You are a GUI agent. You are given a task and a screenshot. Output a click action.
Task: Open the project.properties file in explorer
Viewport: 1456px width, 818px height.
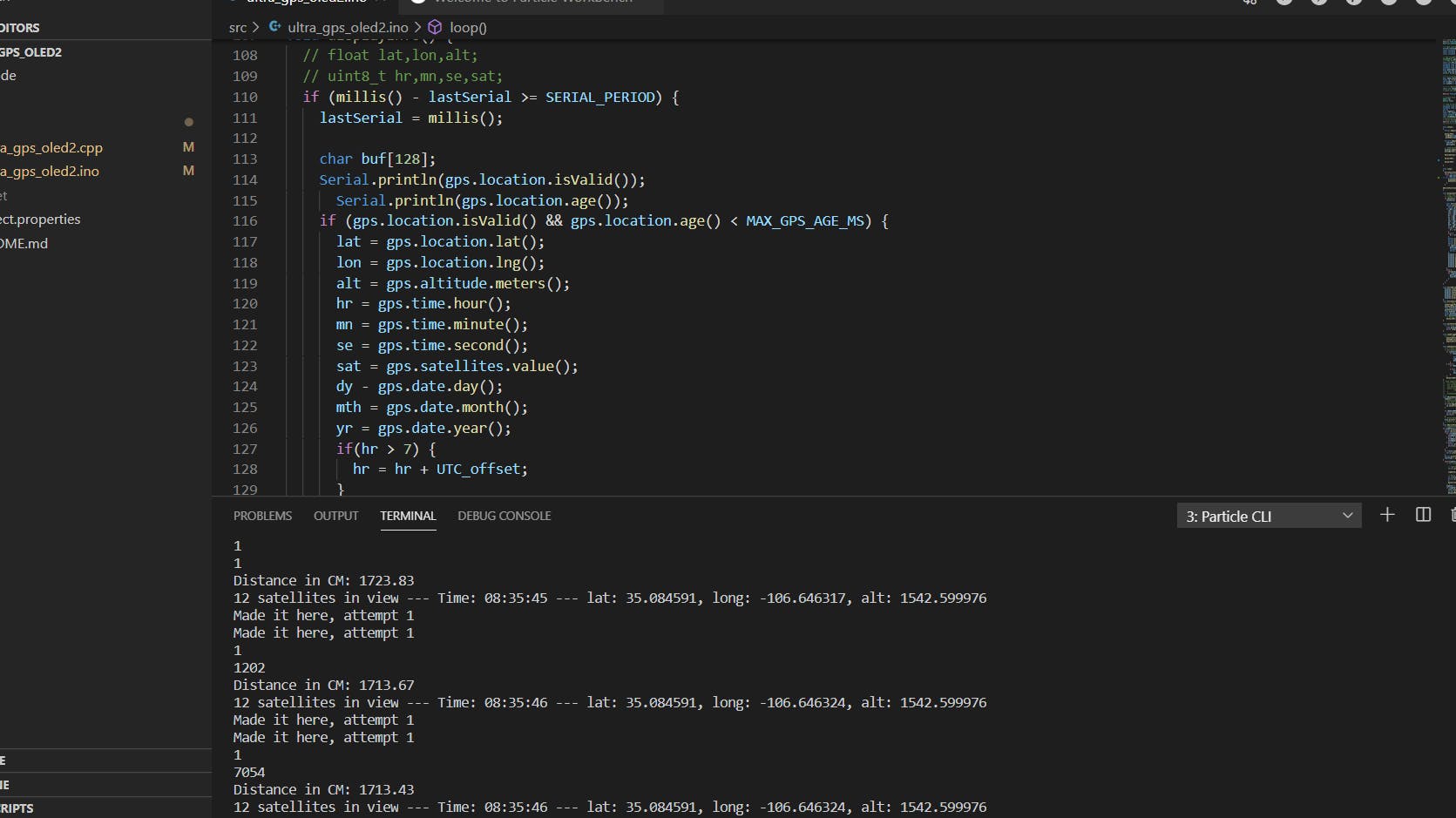pos(40,219)
